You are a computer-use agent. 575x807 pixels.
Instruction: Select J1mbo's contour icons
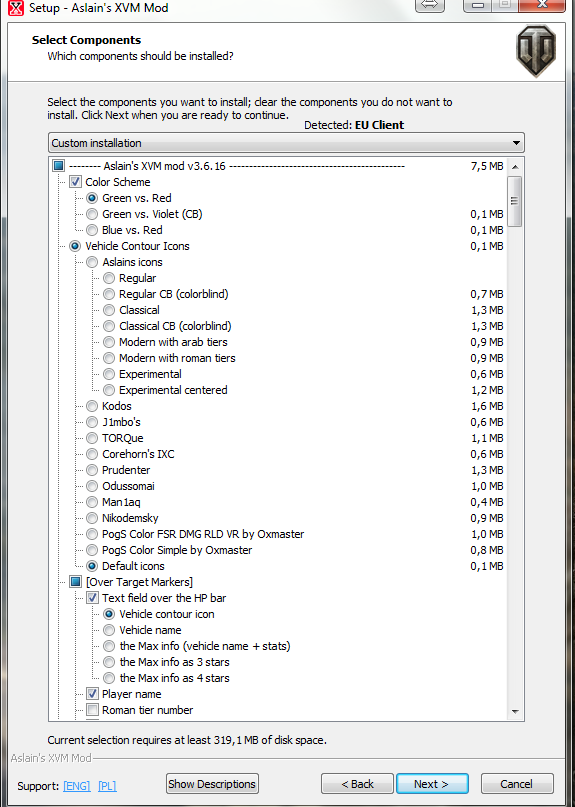(92, 422)
